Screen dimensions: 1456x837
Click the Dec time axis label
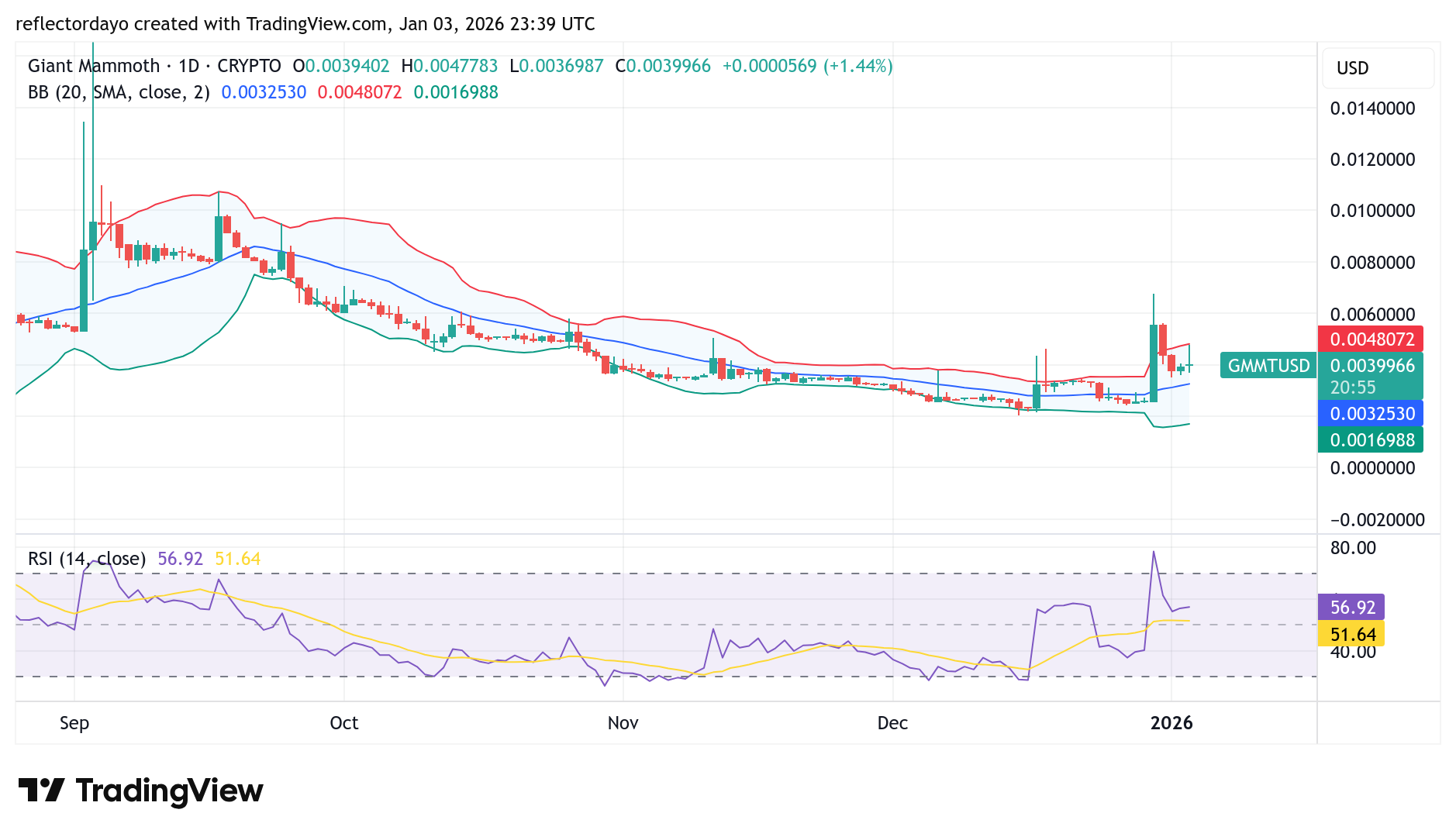point(892,723)
